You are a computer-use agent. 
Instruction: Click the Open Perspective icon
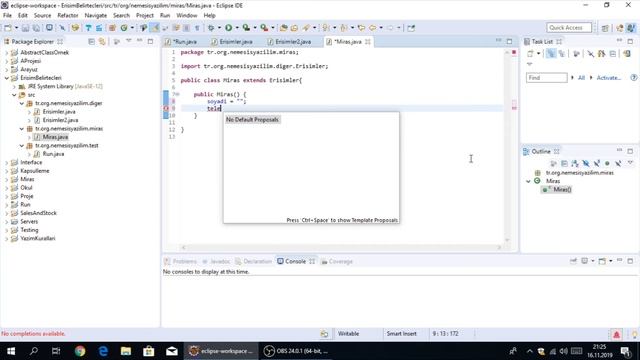[605, 28]
